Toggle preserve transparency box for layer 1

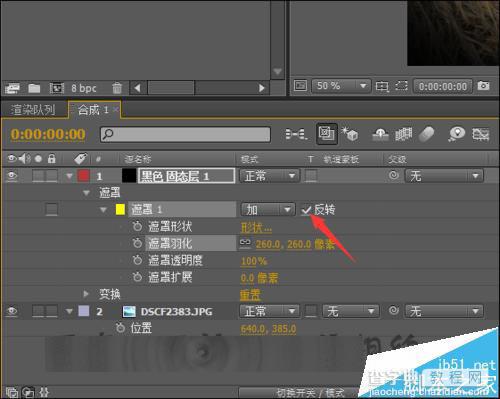point(311,176)
